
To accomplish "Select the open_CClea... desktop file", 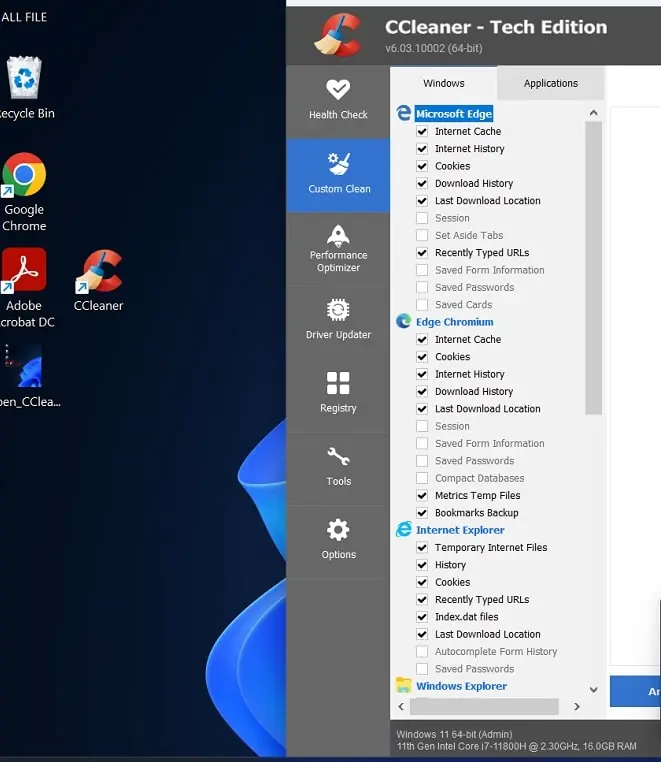I will click(x=28, y=377).
